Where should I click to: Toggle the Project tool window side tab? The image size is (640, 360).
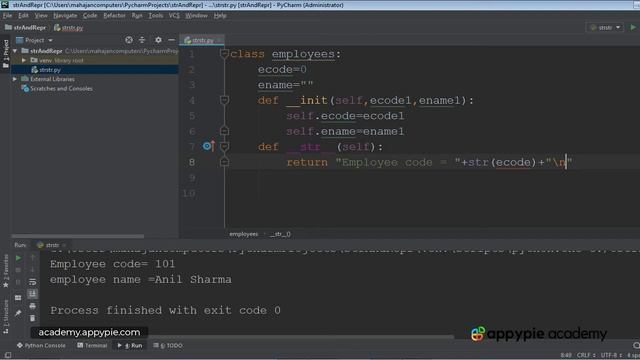[5, 53]
